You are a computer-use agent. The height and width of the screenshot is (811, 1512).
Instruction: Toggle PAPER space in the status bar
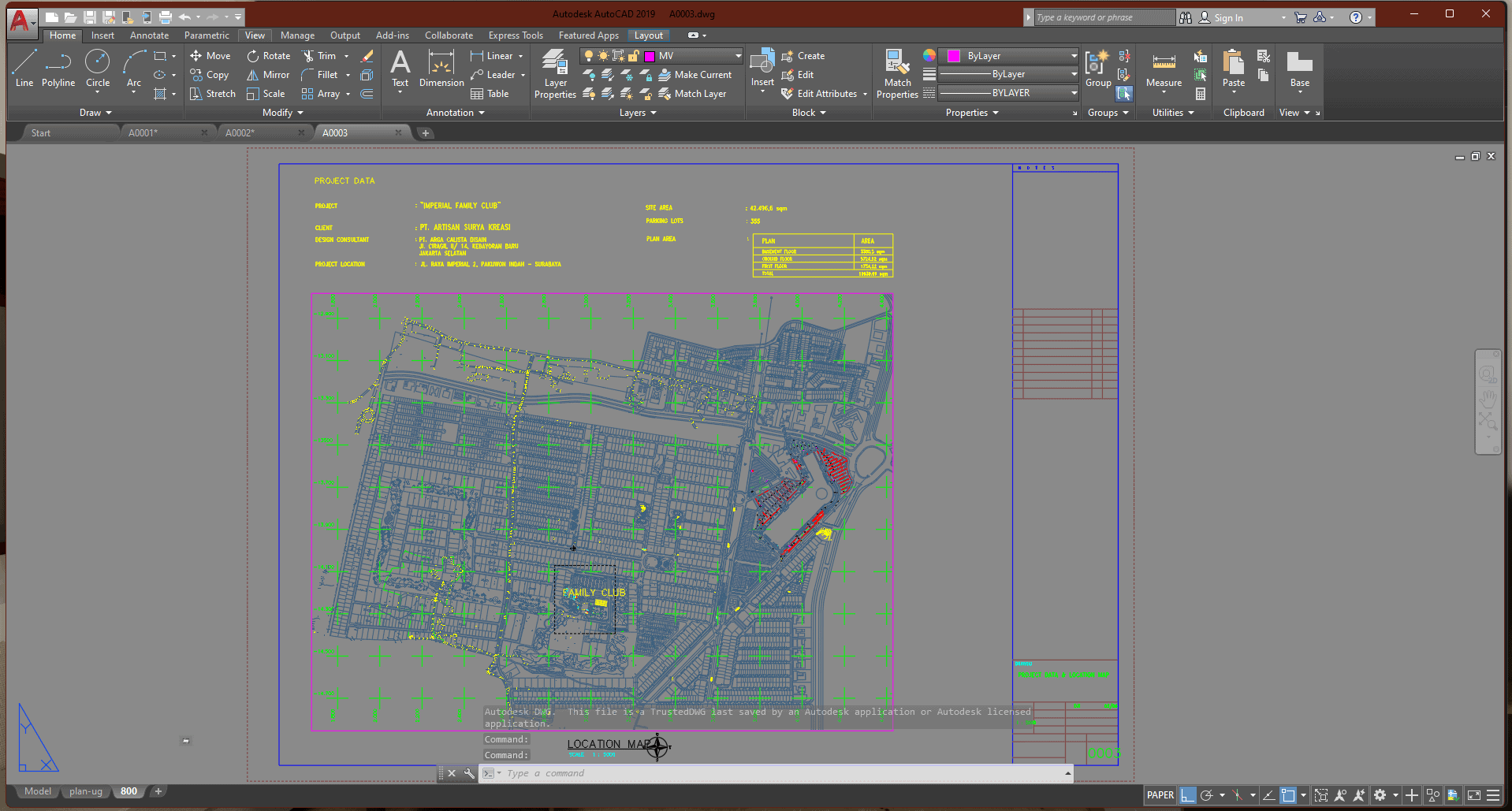pyautogui.click(x=1159, y=794)
